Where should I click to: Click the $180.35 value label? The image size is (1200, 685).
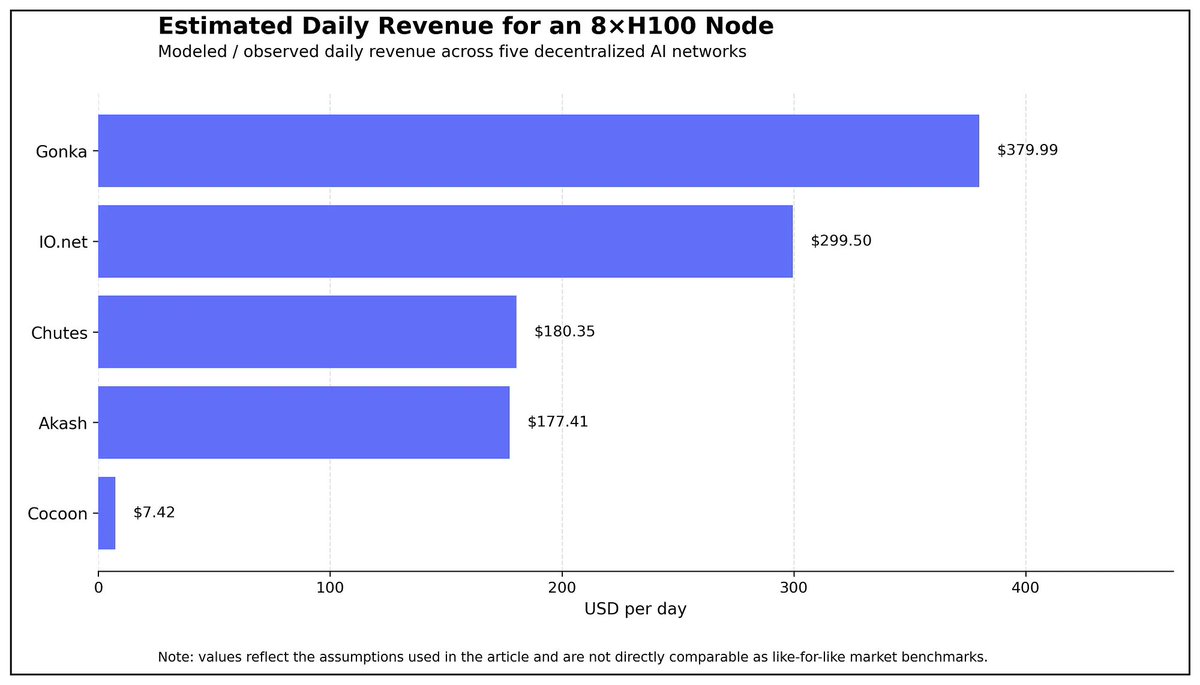point(565,331)
